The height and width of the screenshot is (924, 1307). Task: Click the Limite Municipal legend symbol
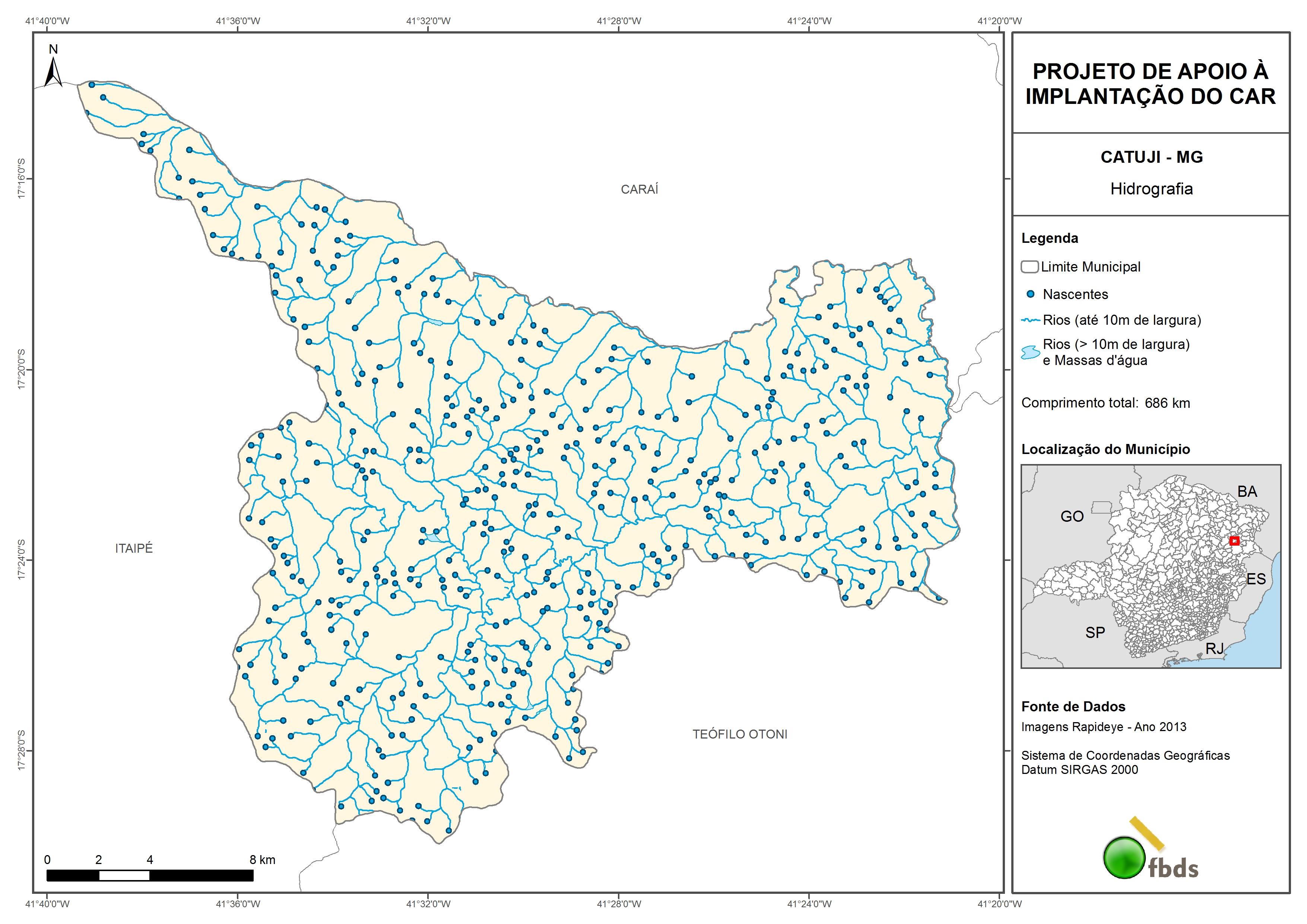coord(1029,266)
